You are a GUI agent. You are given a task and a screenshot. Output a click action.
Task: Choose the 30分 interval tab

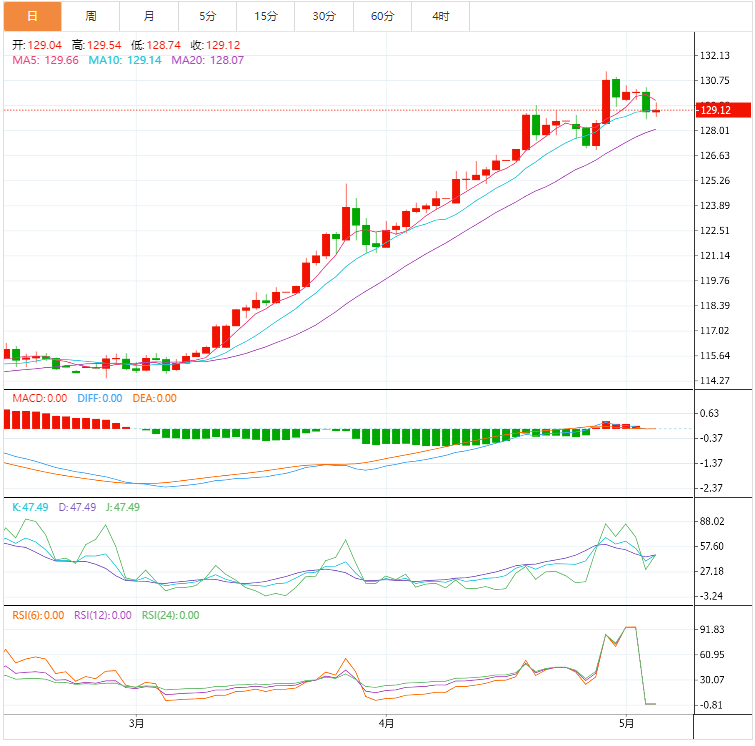coord(324,16)
